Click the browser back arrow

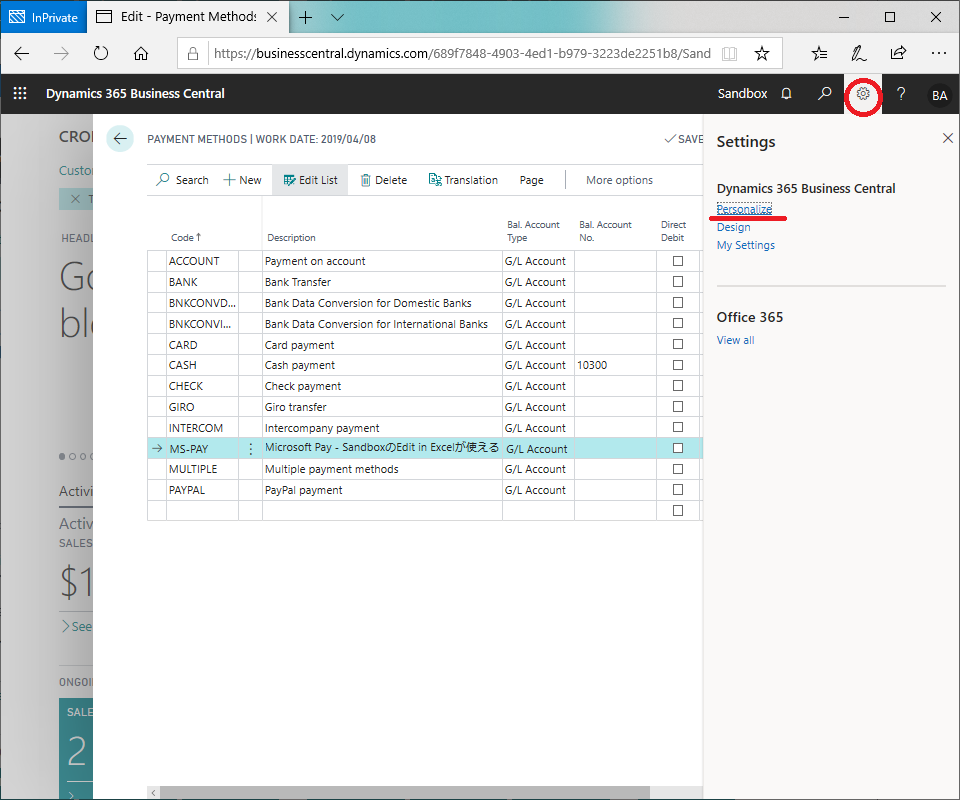point(22,54)
